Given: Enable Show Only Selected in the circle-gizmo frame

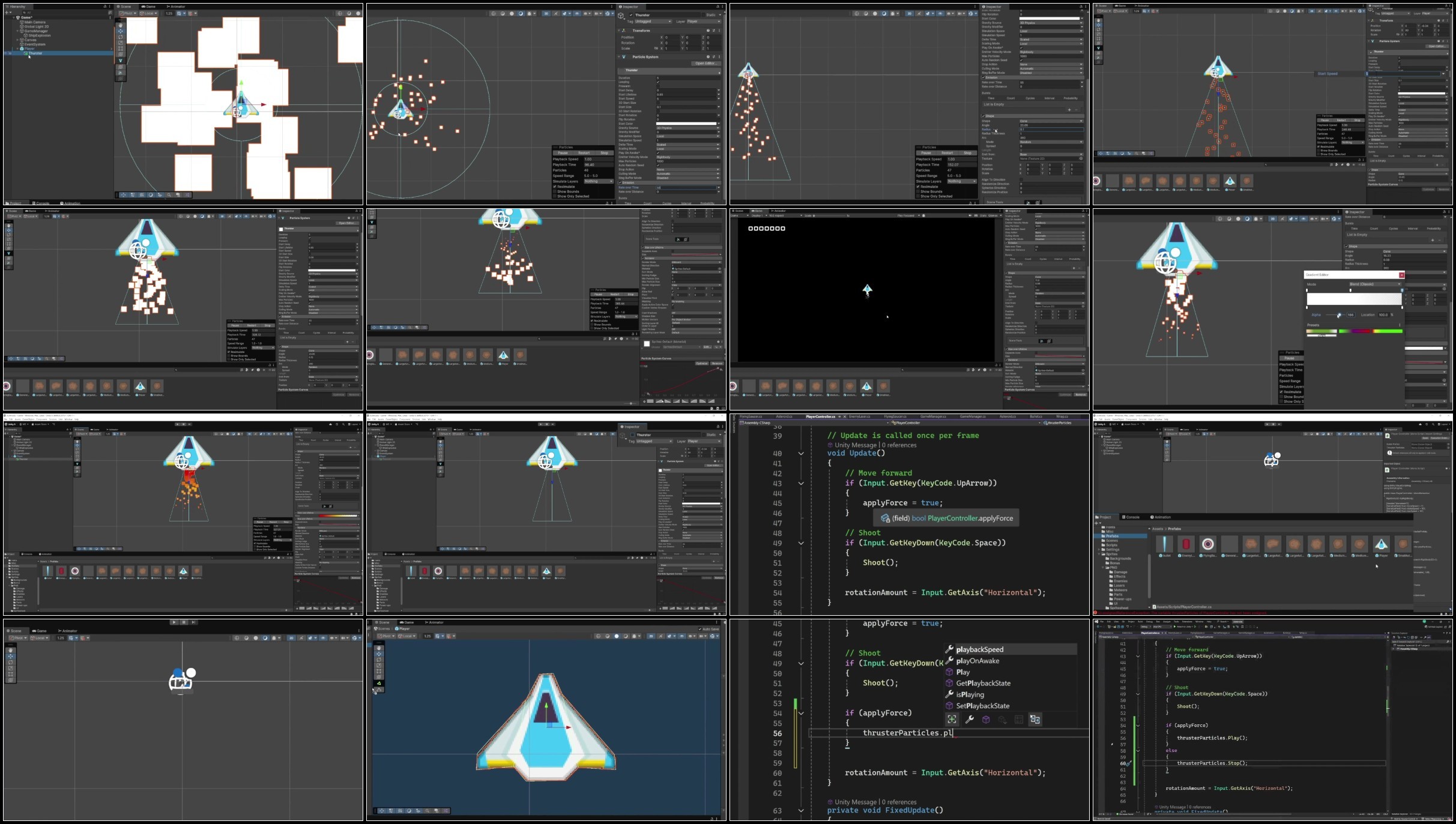Looking at the screenshot, I should click(x=555, y=196).
